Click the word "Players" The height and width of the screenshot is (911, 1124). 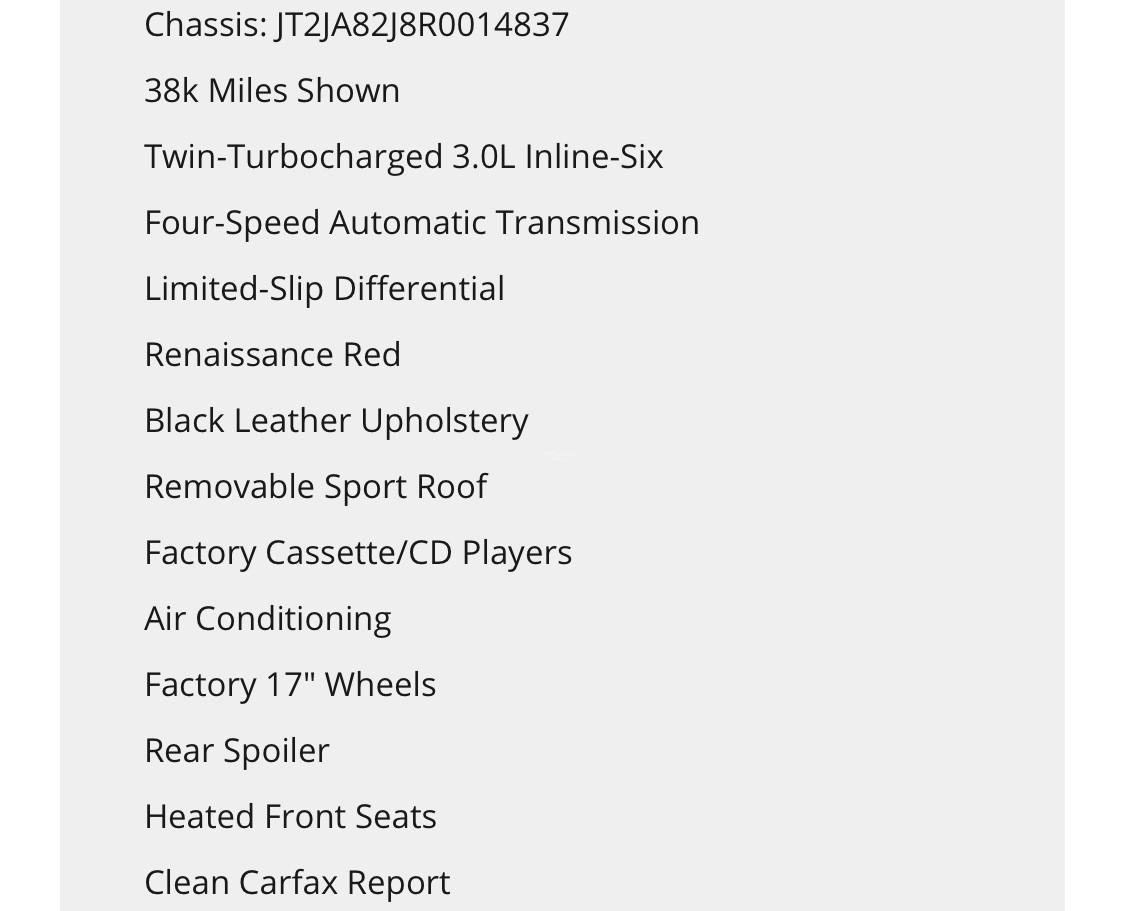click(x=517, y=553)
